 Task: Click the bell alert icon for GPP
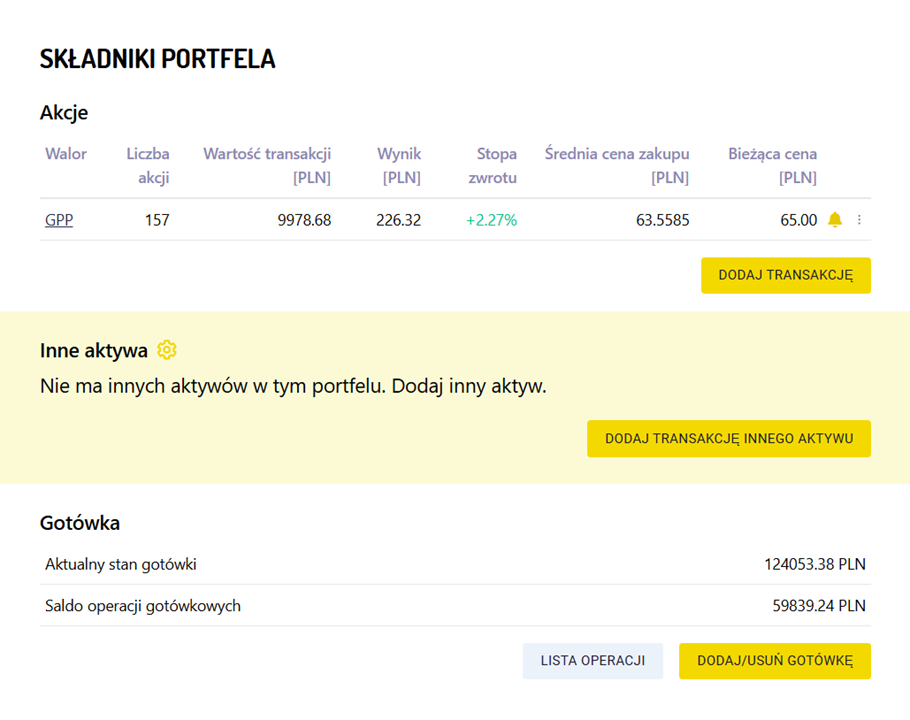835,220
